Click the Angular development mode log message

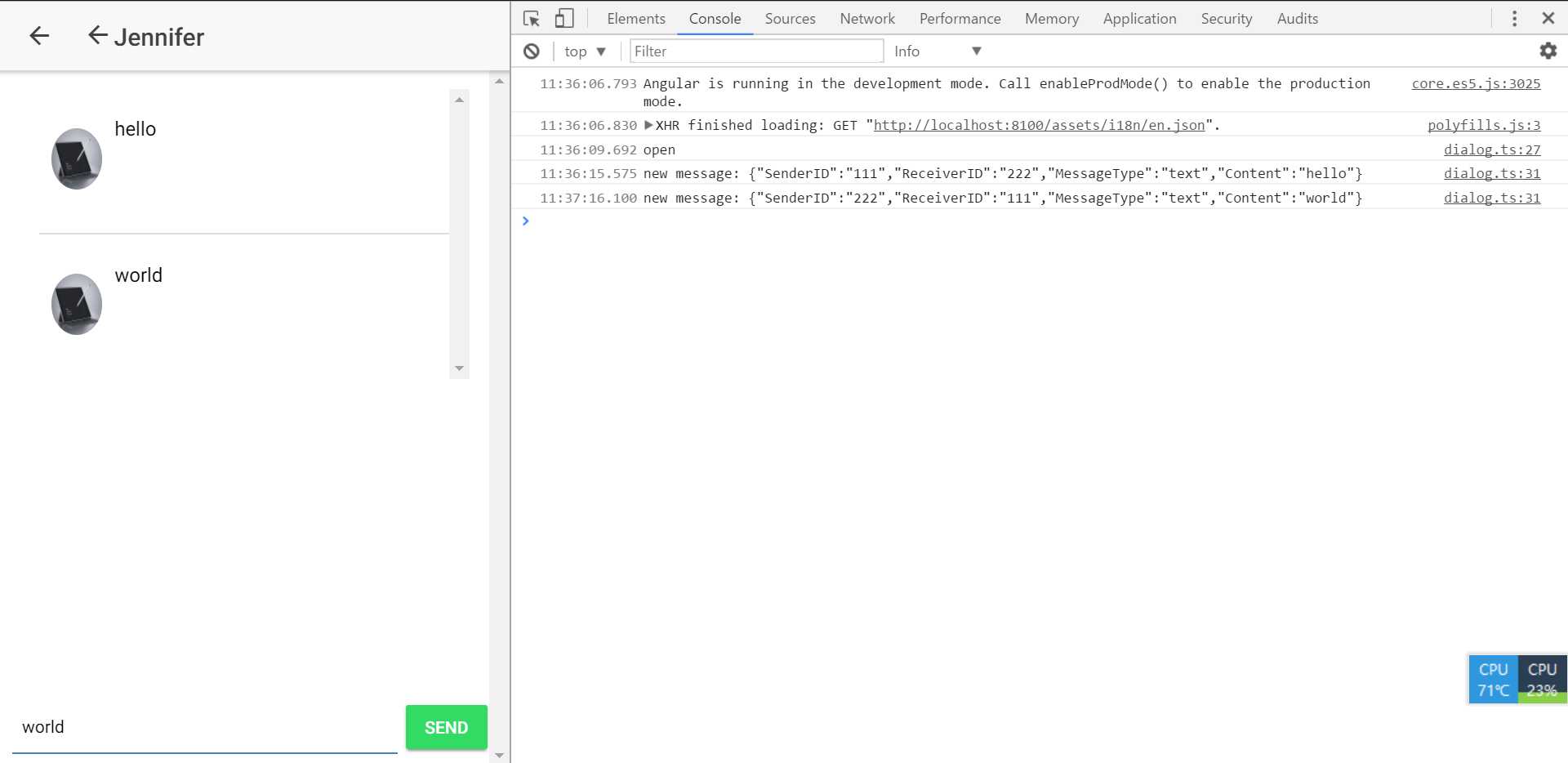pyautogui.click(x=1006, y=91)
